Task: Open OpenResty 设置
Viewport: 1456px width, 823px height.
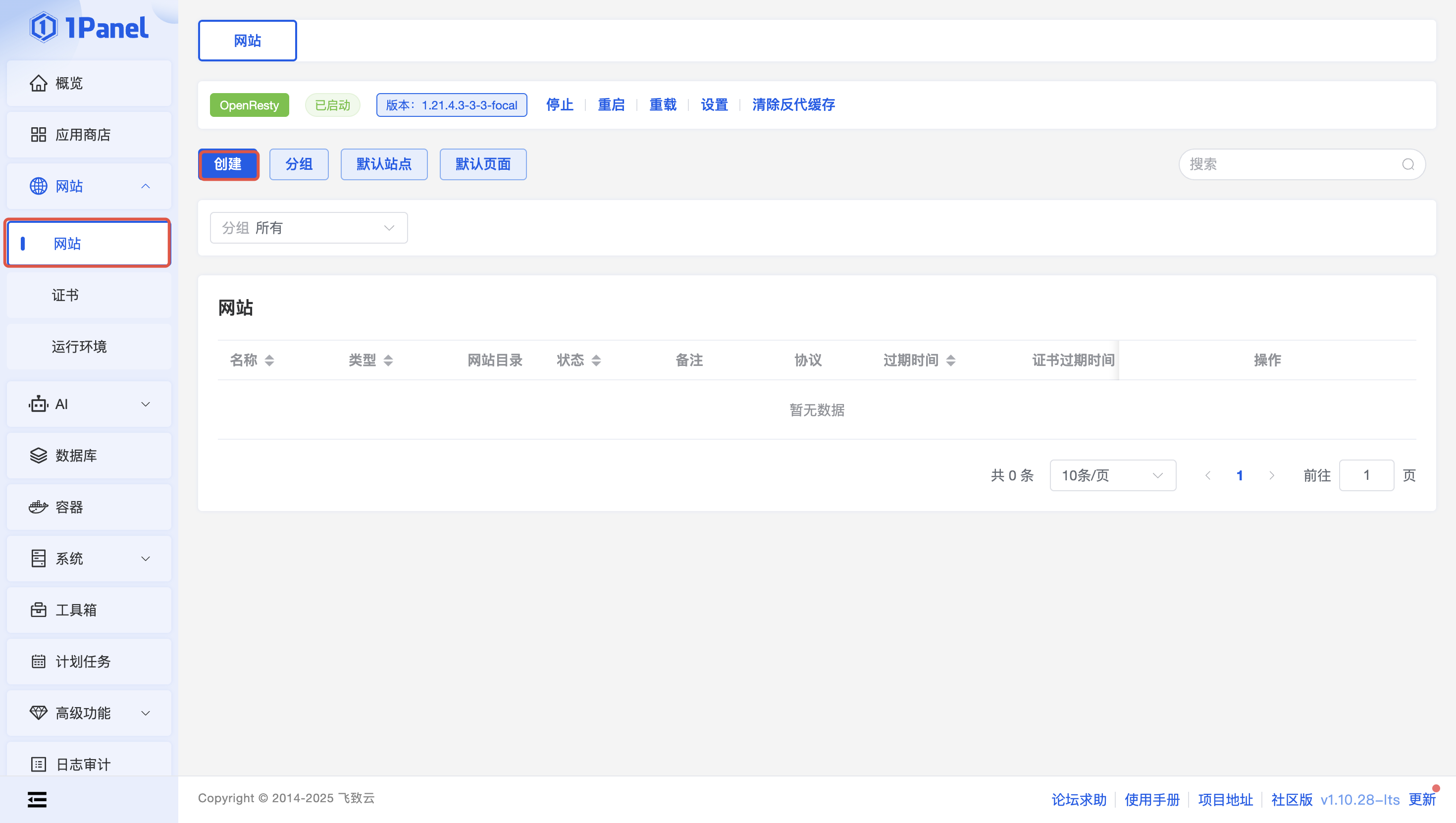Action: tap(714, 105)
